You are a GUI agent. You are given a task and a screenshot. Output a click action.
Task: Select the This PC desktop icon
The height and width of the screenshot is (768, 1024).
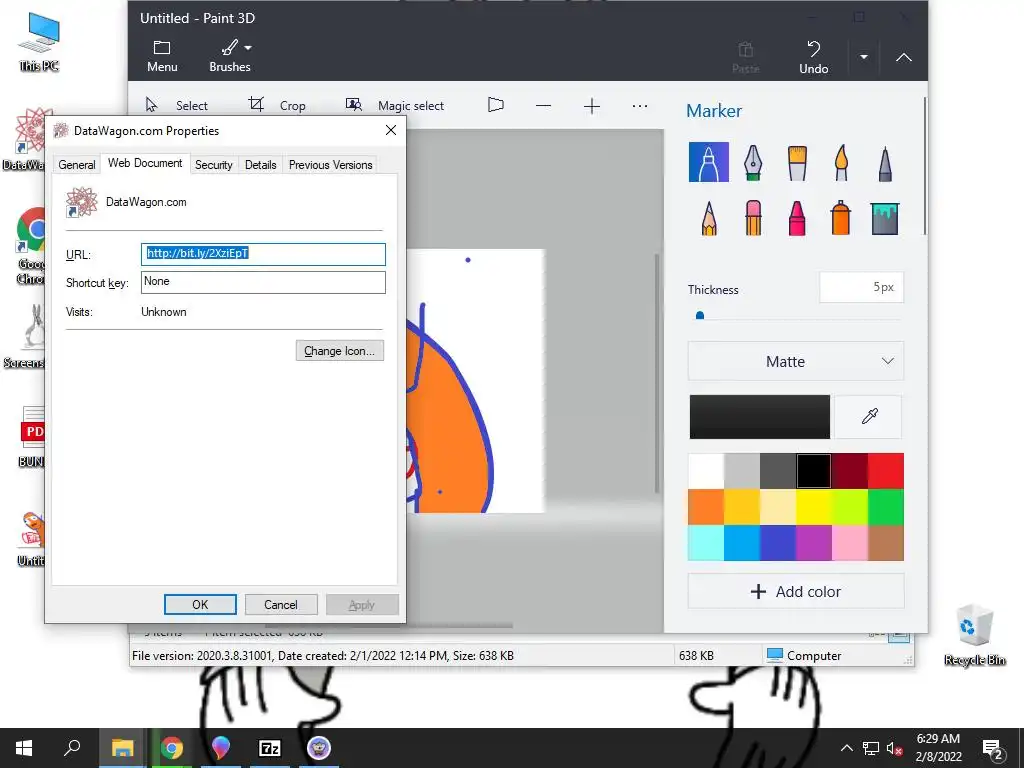coord(39,41)
